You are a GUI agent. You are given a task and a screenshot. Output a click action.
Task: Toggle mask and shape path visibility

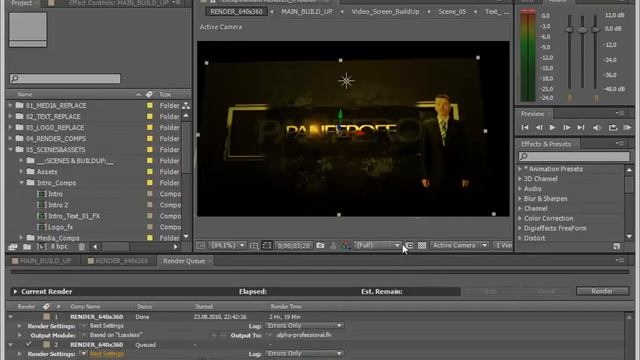[267, 245]
